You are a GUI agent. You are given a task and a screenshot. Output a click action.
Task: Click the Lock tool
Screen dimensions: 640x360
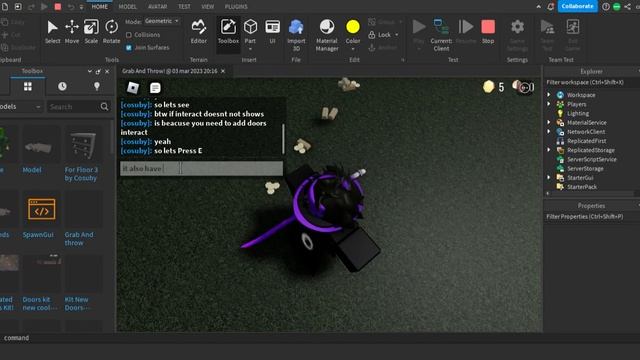383,35
